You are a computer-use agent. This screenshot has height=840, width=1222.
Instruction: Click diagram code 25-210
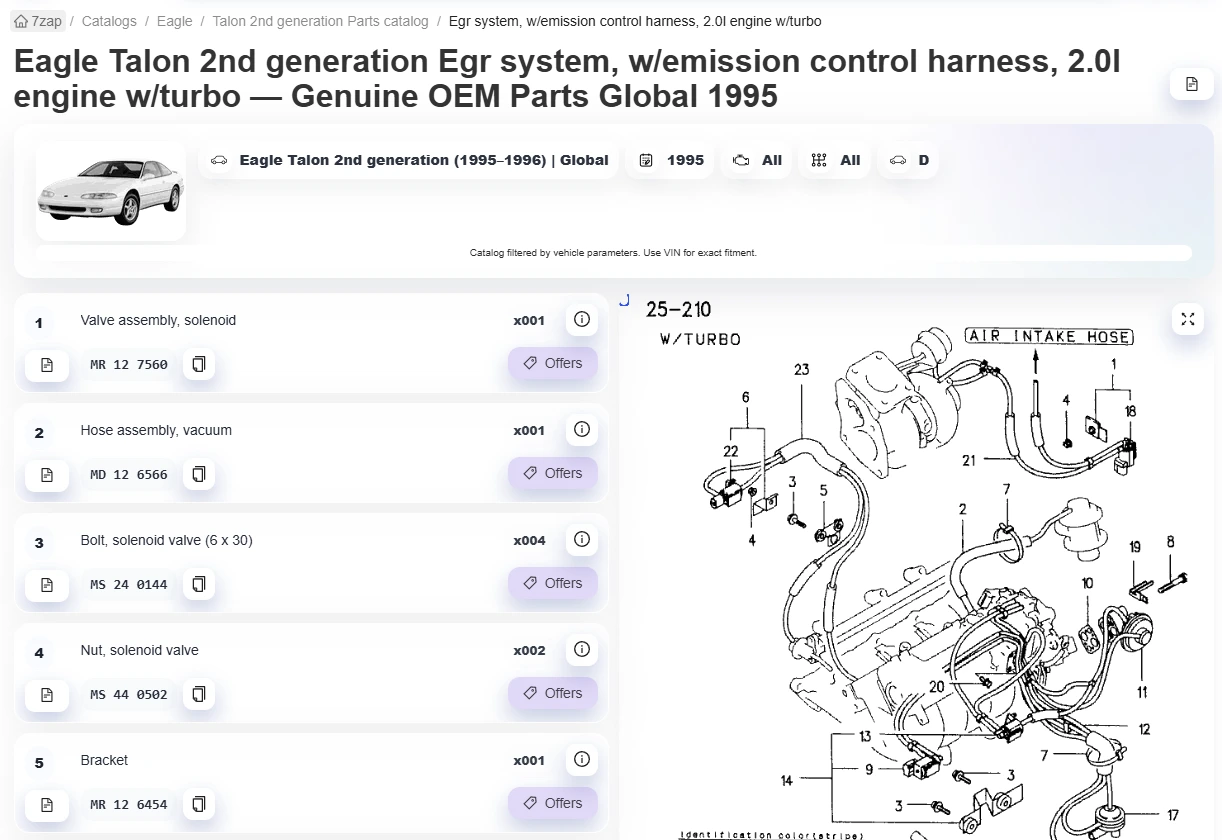679,309
